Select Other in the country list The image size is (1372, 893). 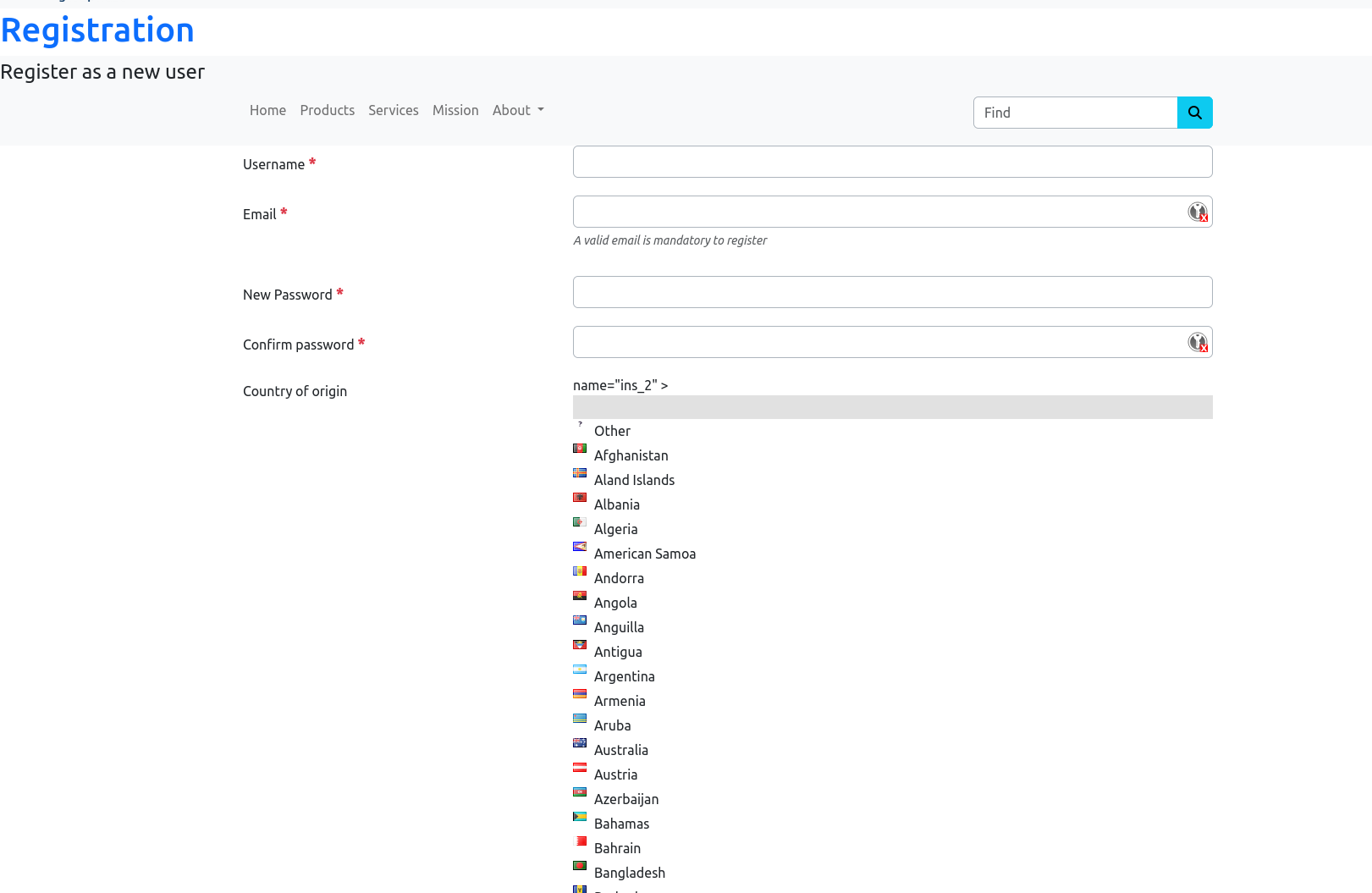coord(612,431)
